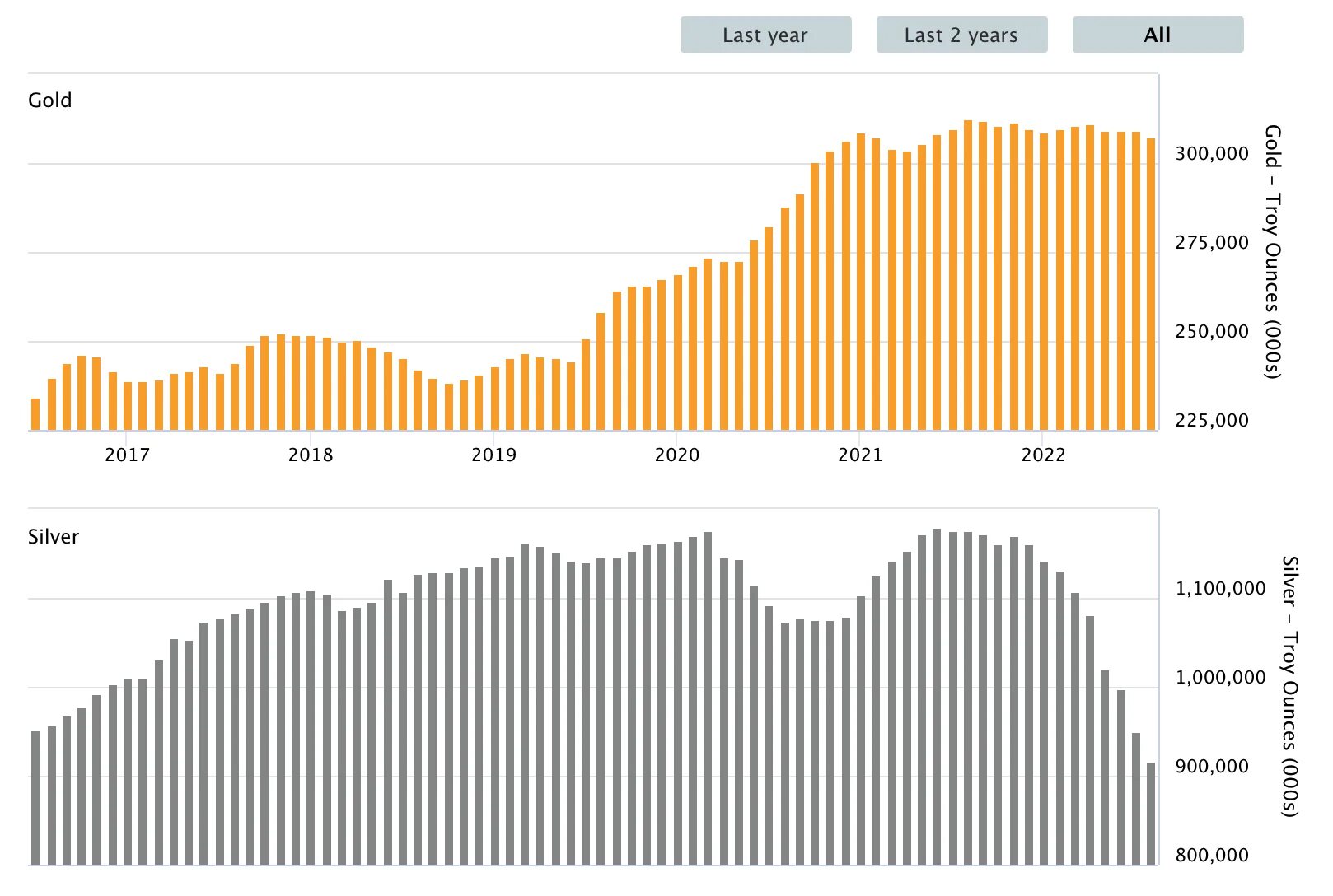
Task: Click the first gray Silver bar
Action: click(x=35, y=798)
